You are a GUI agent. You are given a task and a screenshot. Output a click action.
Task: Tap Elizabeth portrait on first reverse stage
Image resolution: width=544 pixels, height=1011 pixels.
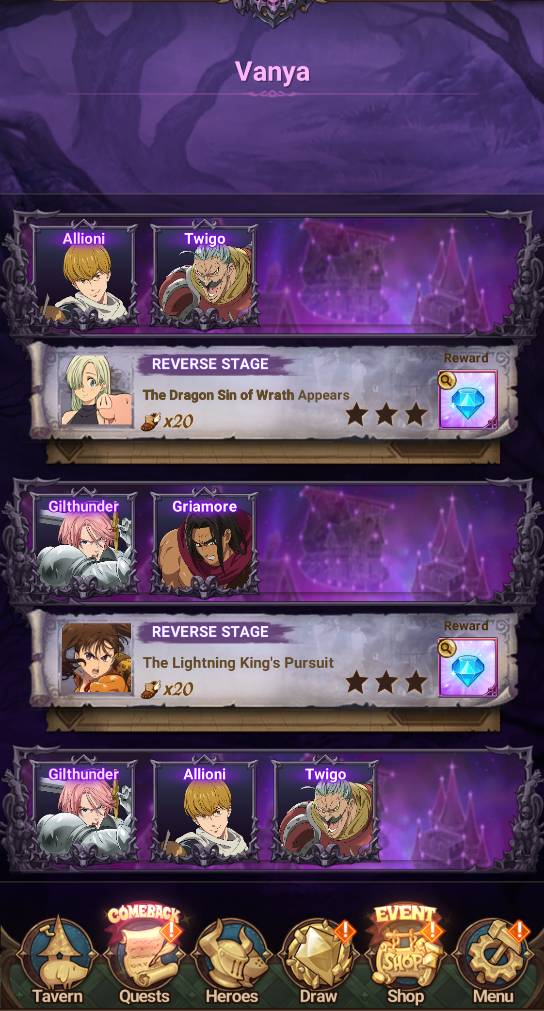[x=97, y=391]
